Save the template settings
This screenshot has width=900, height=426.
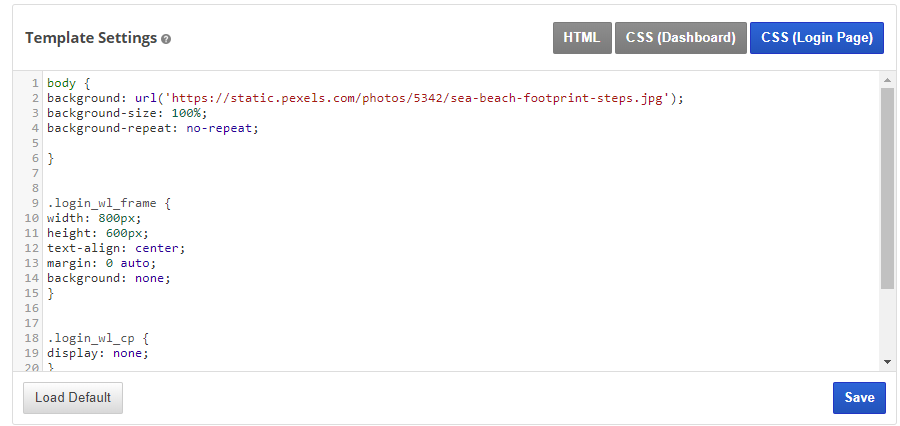858,397
